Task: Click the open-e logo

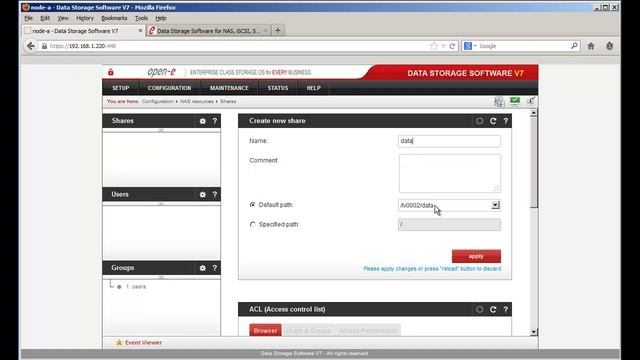Action: 162,72
